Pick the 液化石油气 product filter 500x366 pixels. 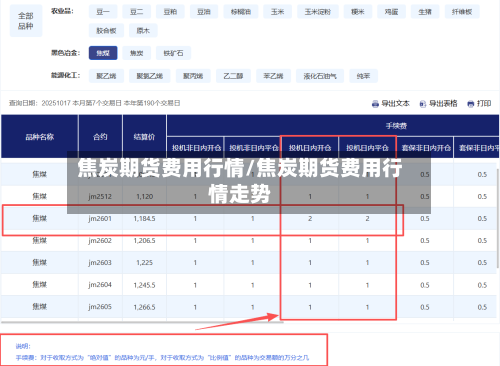(x=320, y=76)
